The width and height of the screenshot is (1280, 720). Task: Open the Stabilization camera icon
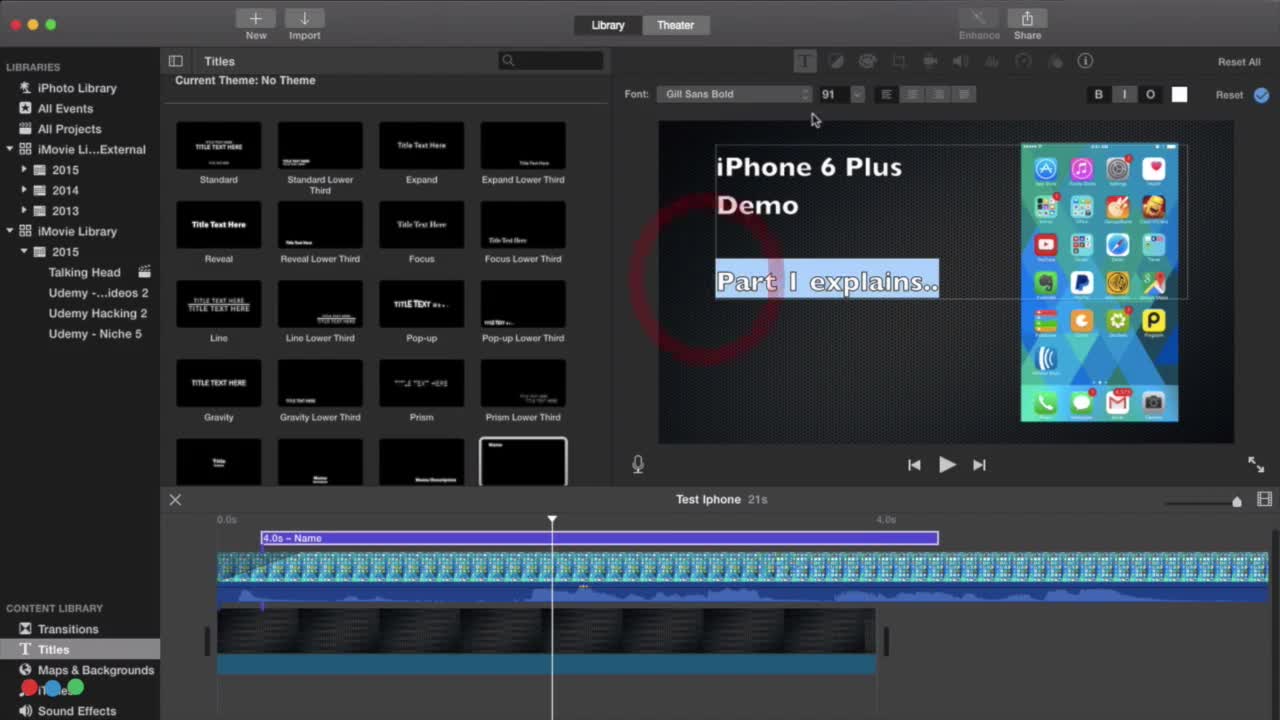(x=929, y=61)
